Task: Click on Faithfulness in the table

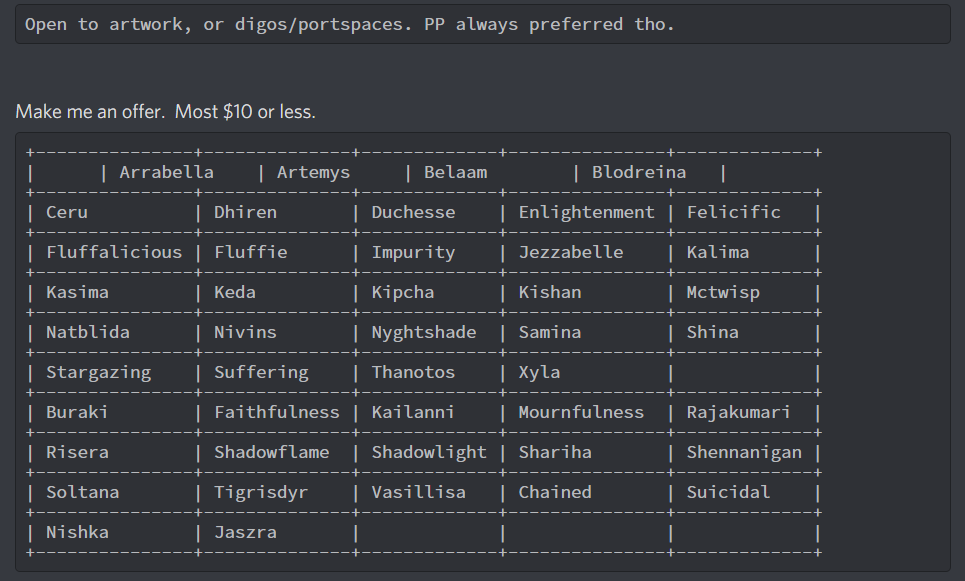Action: point(277,412)
